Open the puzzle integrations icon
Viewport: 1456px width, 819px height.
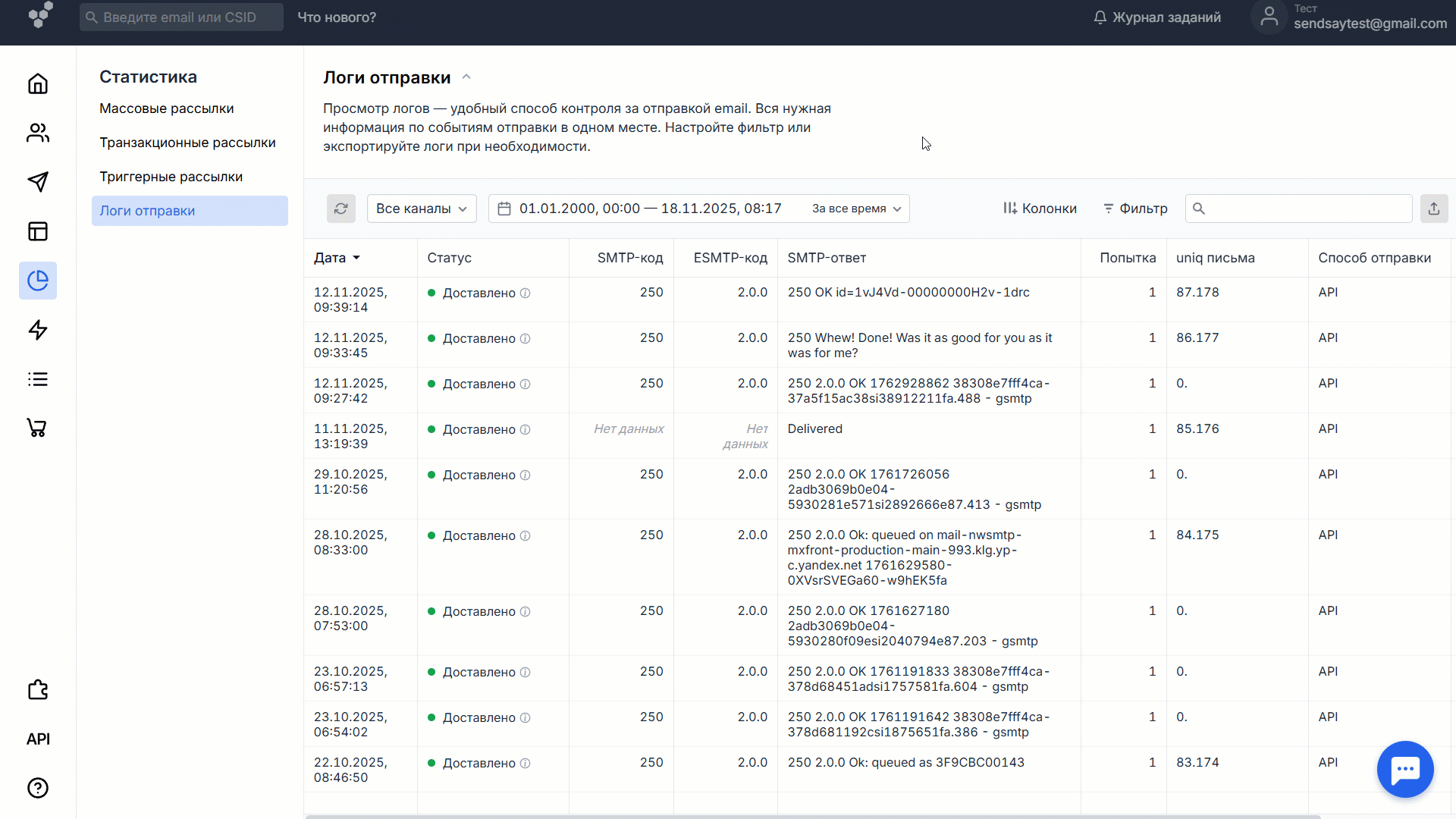[x=37, y=690]
